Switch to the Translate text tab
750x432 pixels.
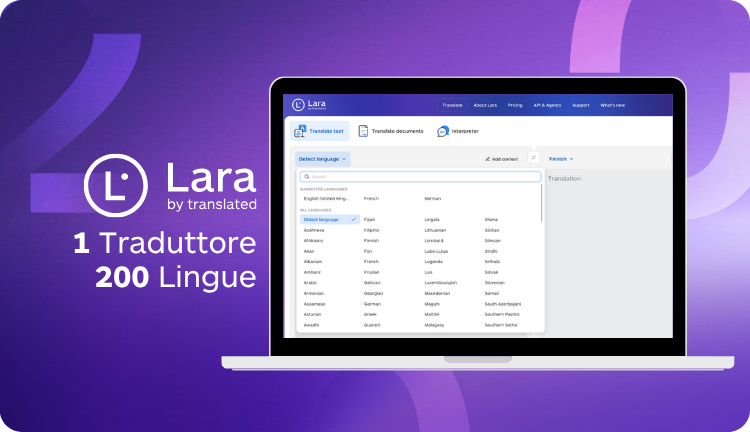320,131
